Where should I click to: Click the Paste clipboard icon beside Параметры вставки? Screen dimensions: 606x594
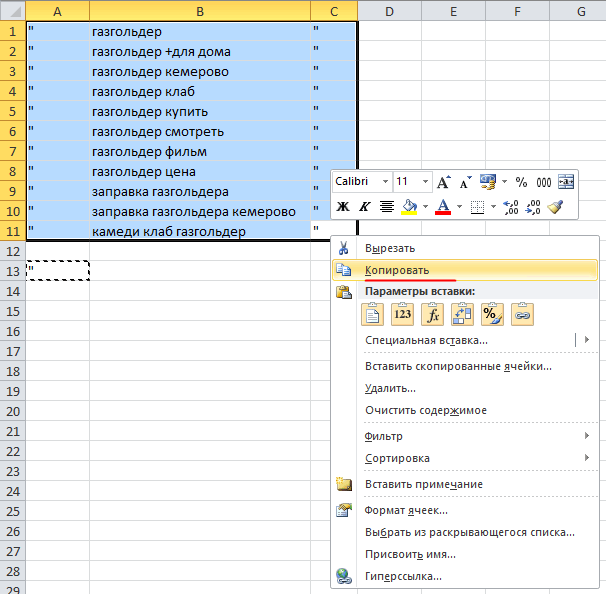click(344, 292)
